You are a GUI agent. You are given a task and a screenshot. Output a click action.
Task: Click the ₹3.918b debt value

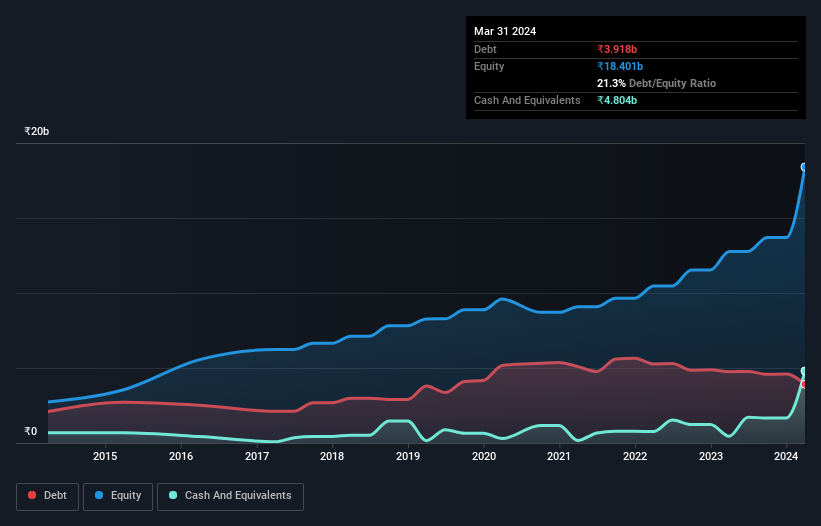pyautogui.click(x=617, y=49)
